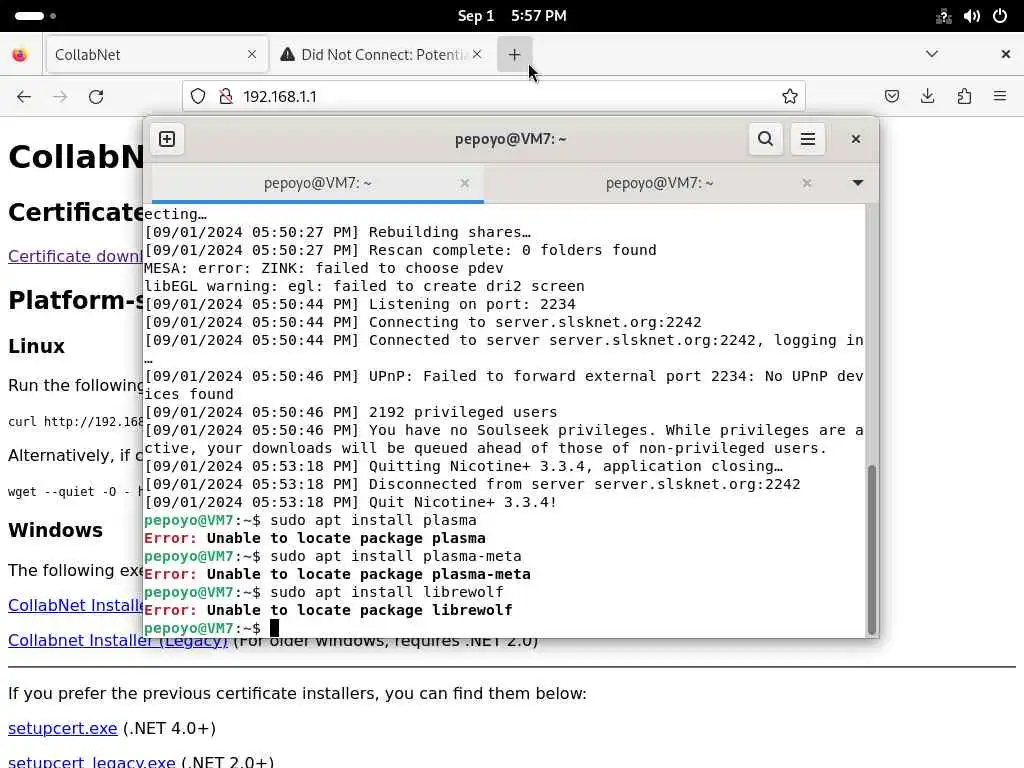Click the insecure connection padlock icon
The width and height of the screenshot is (1024, 768).
pos(226,97)
